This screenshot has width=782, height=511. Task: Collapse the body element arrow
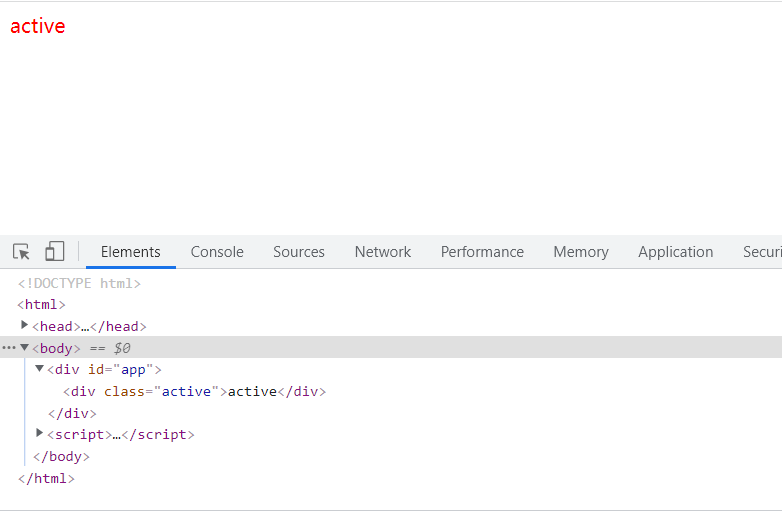[24, 347]
